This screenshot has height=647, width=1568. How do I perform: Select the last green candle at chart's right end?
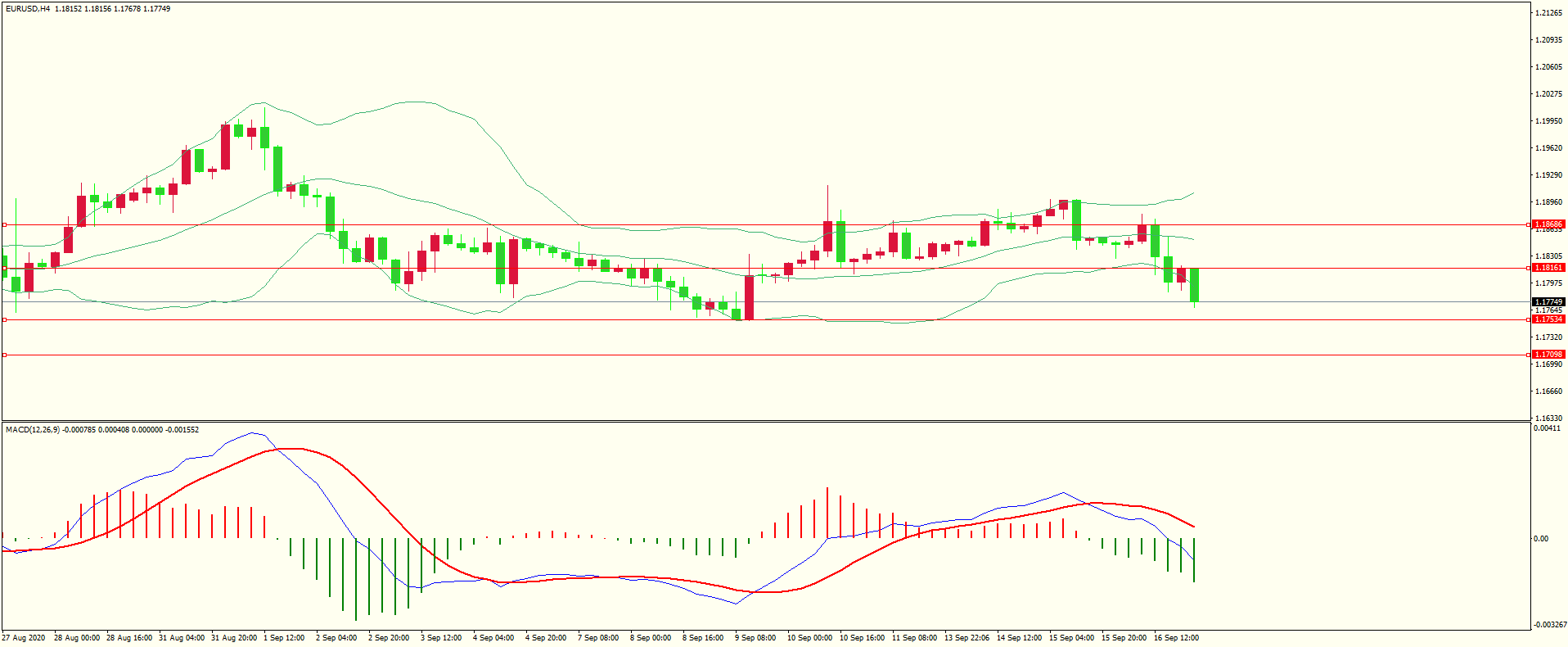1195,285
